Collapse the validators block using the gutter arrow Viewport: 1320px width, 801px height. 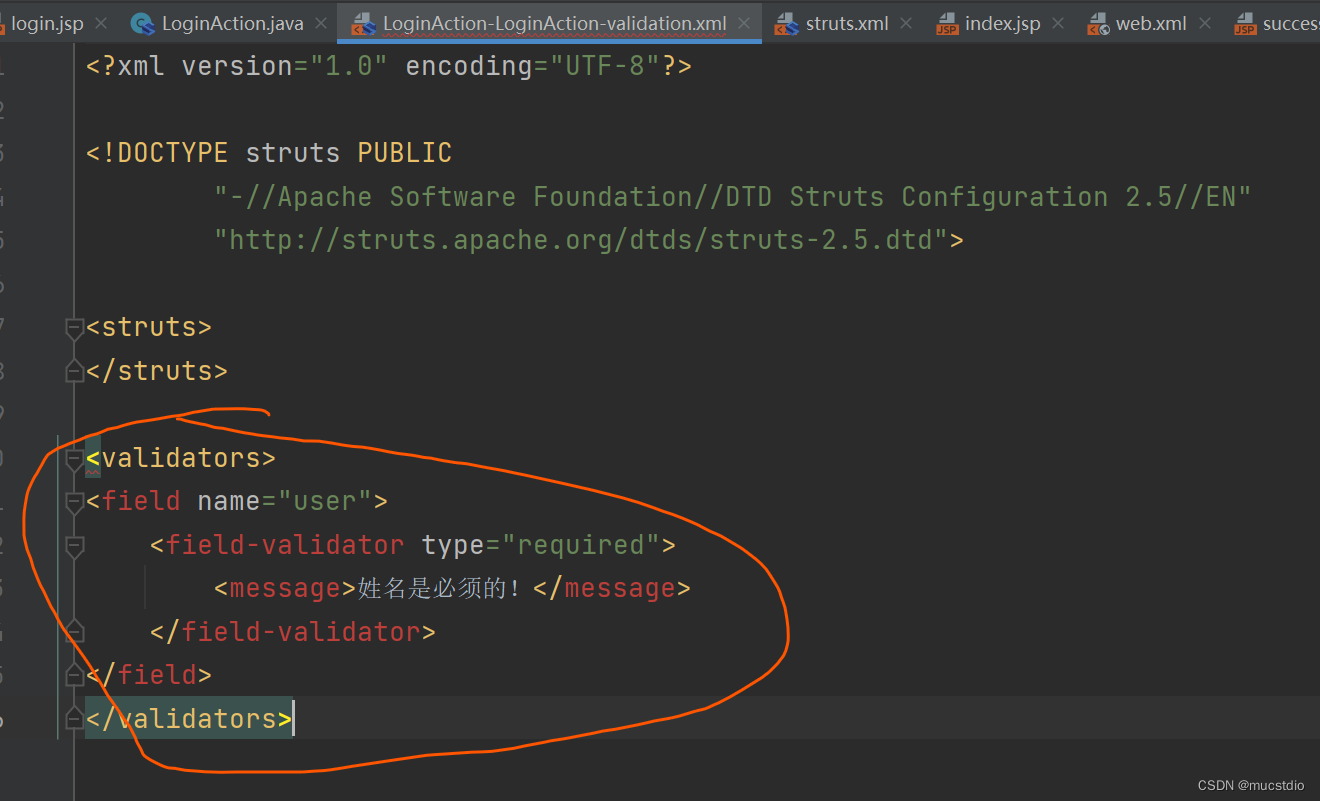click(x=74, y=458)
